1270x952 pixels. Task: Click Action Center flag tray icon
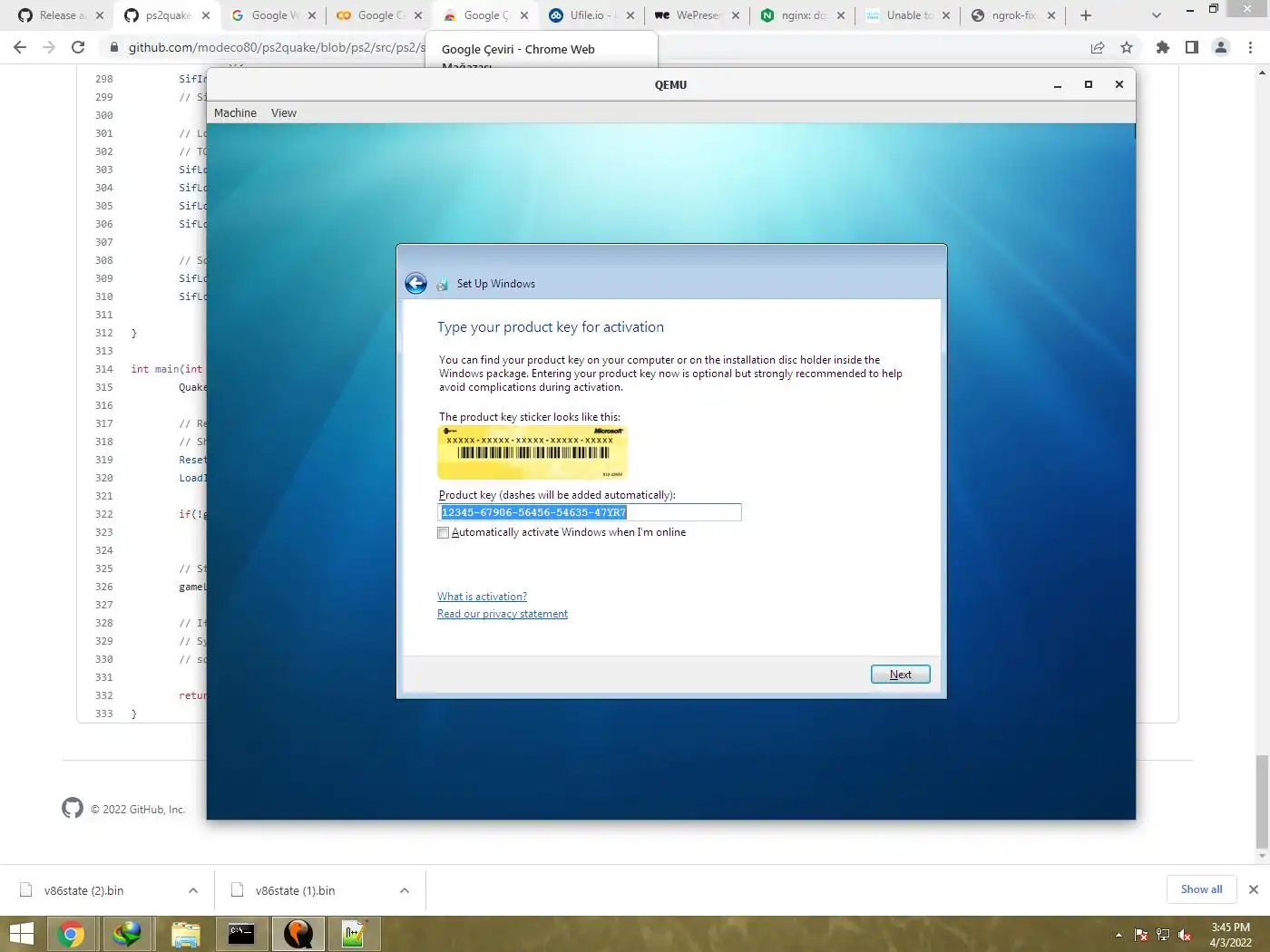[1141, 935]
